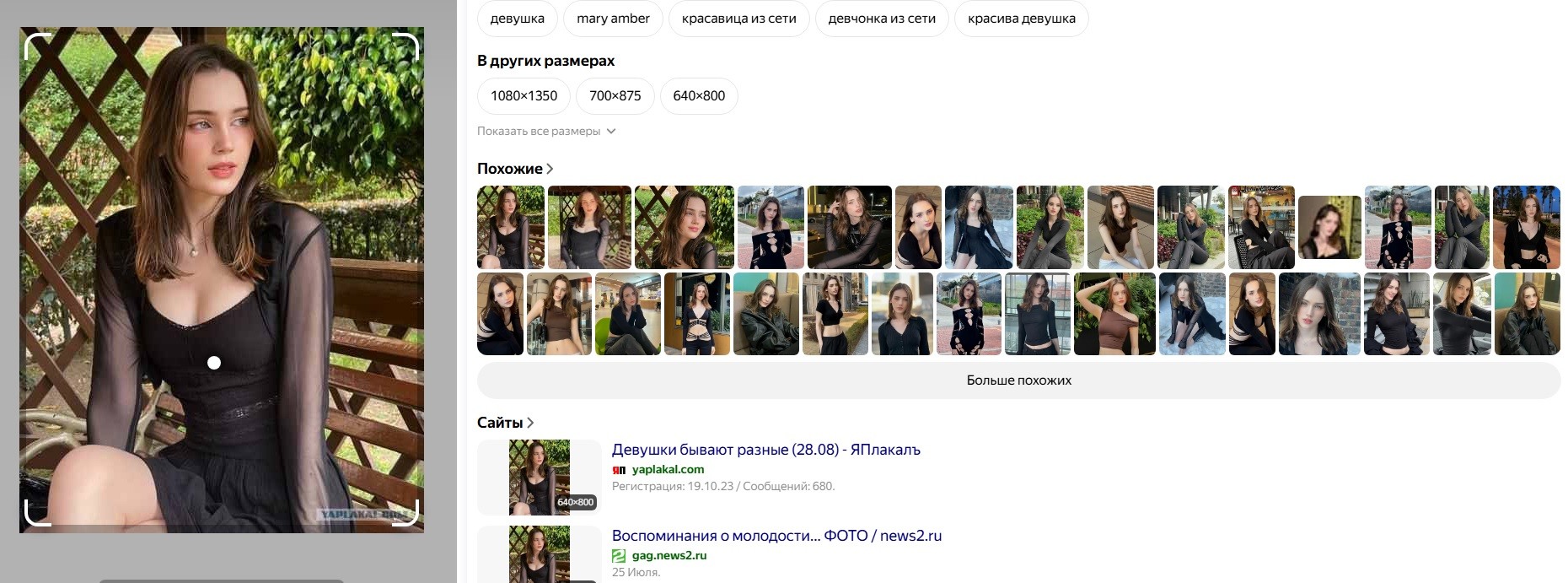Click the bottom-left crop corner handle
Viewport: 1568px width, 583px height.
coord(38,513)
